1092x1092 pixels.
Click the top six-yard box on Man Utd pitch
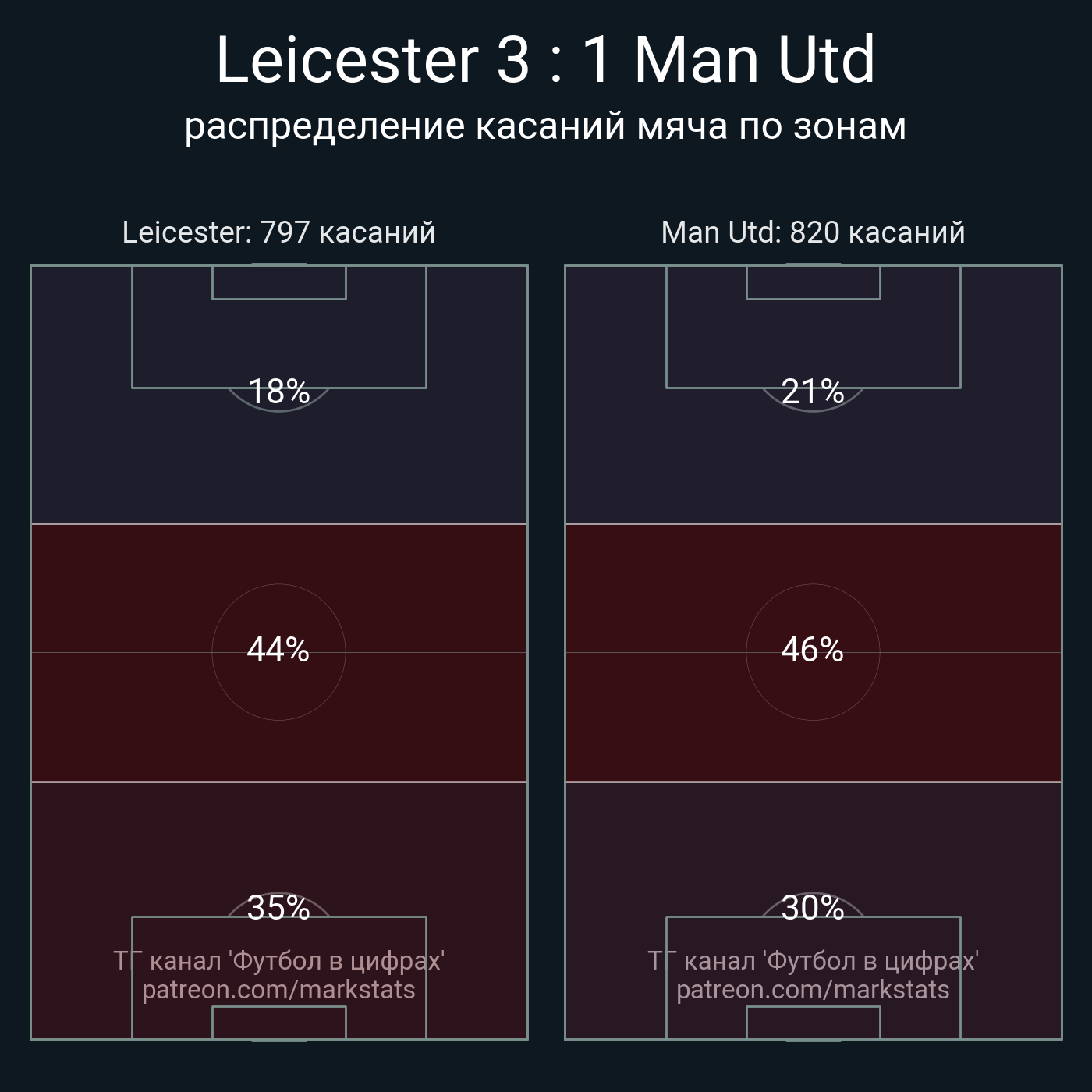813,282
